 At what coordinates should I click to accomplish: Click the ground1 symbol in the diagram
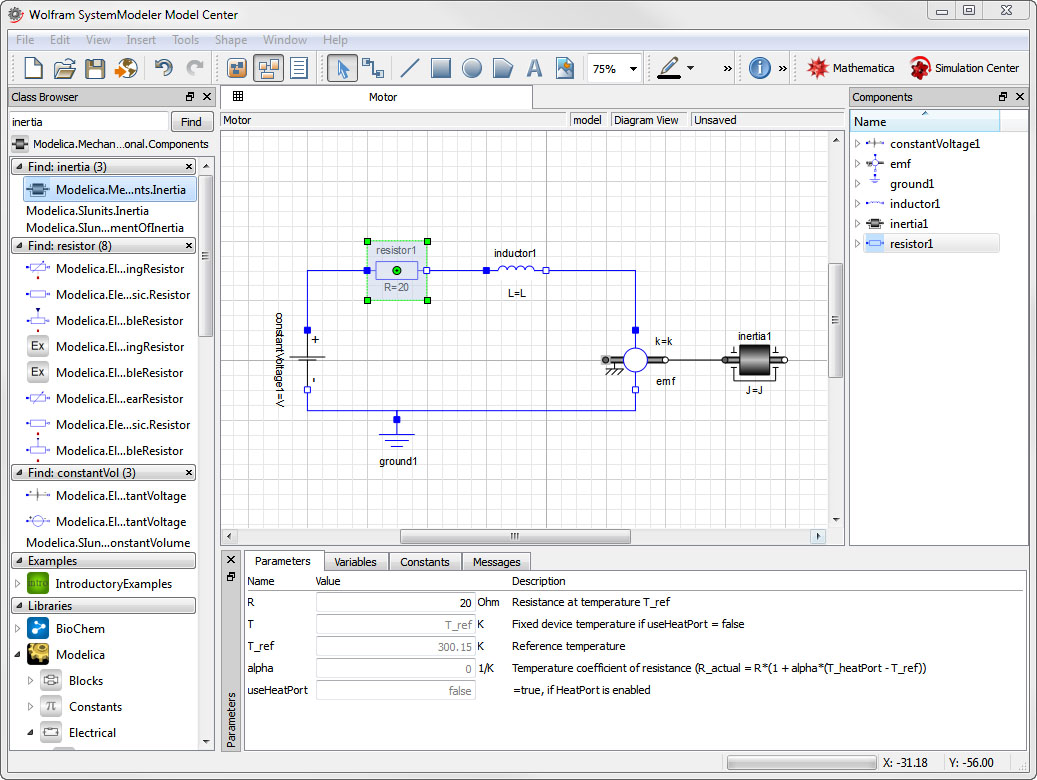(397, 435)
